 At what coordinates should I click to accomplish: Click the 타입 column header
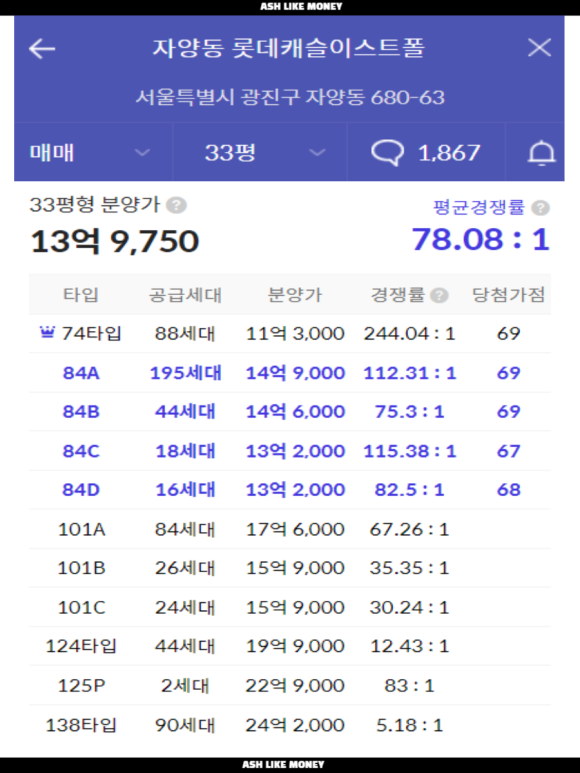click(81, 295)
